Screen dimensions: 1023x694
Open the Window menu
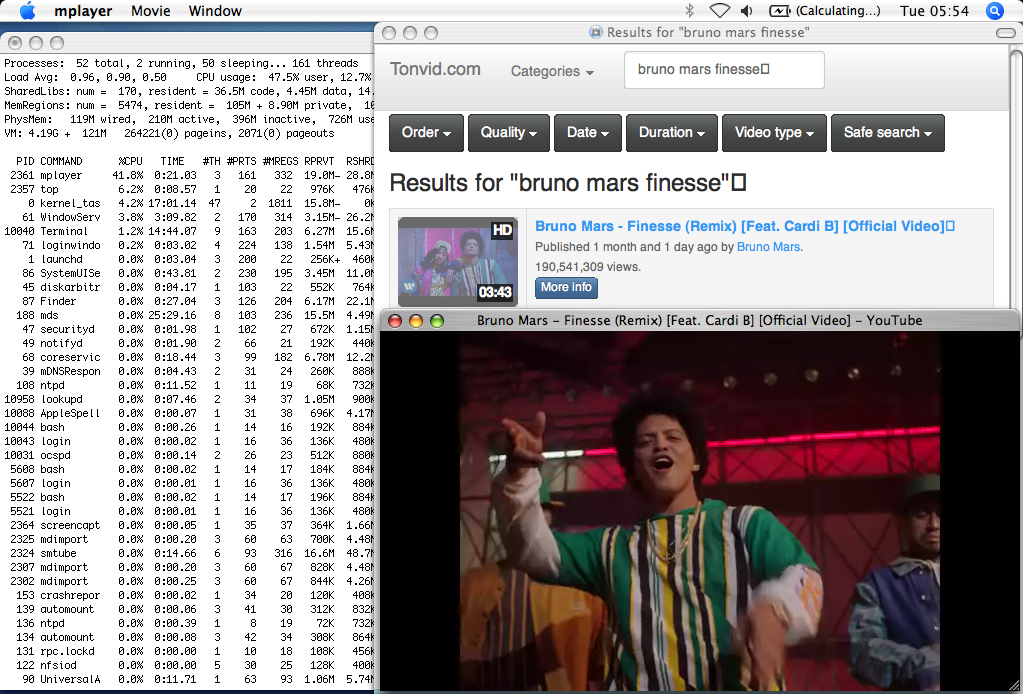215,11
